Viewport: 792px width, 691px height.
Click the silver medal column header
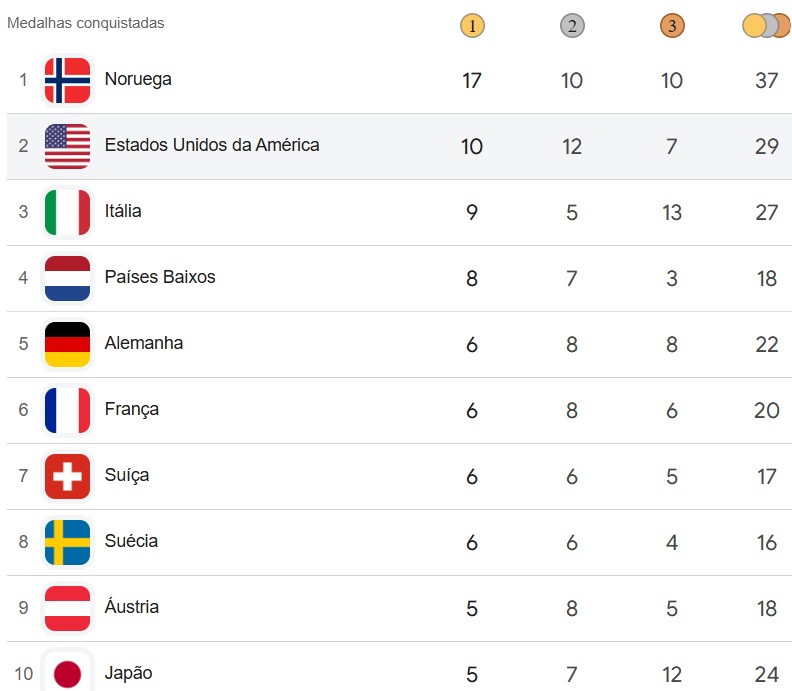(x=572, y=26)
